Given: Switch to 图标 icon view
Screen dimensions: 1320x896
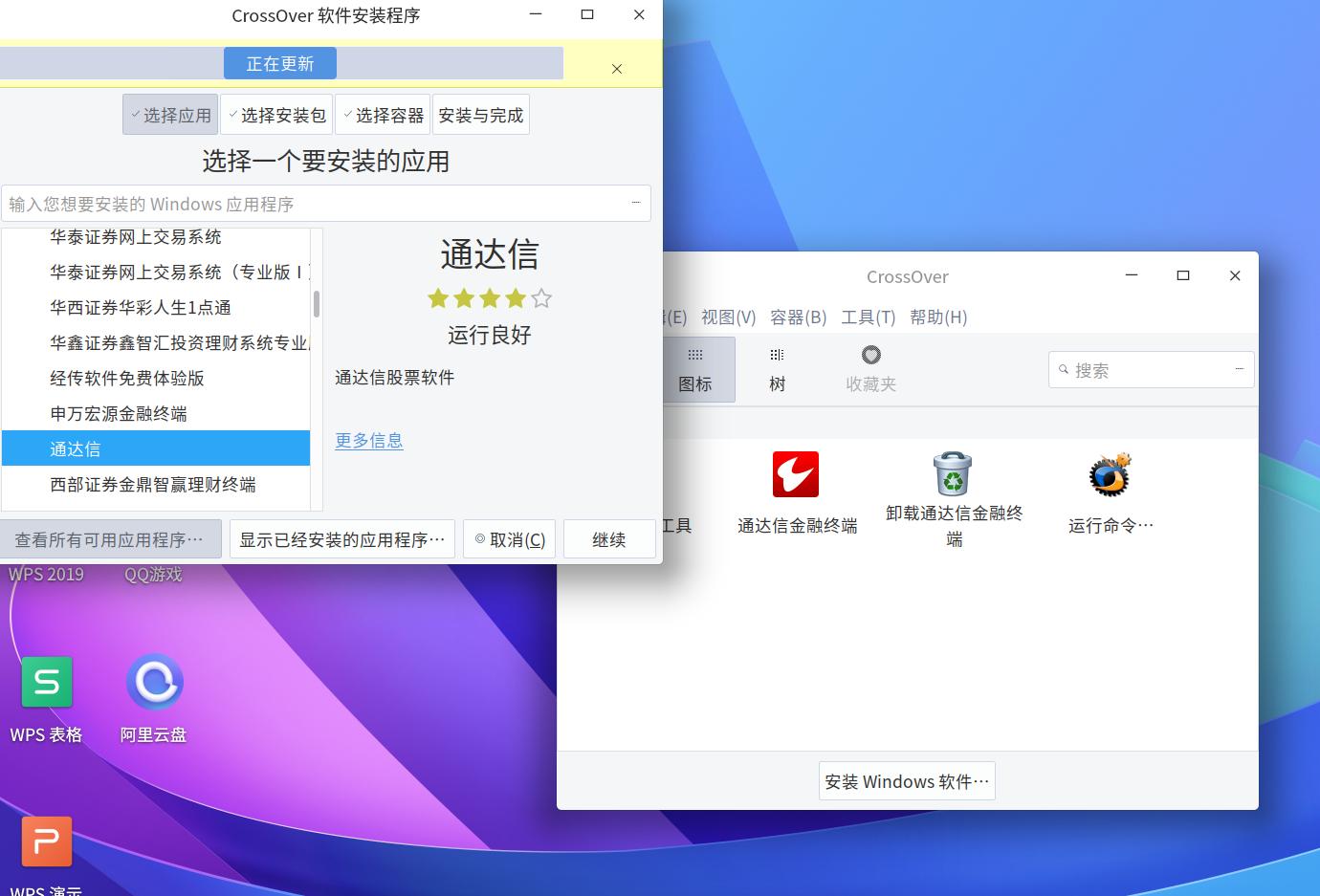Looking at the screenshot, I should 697,369.
